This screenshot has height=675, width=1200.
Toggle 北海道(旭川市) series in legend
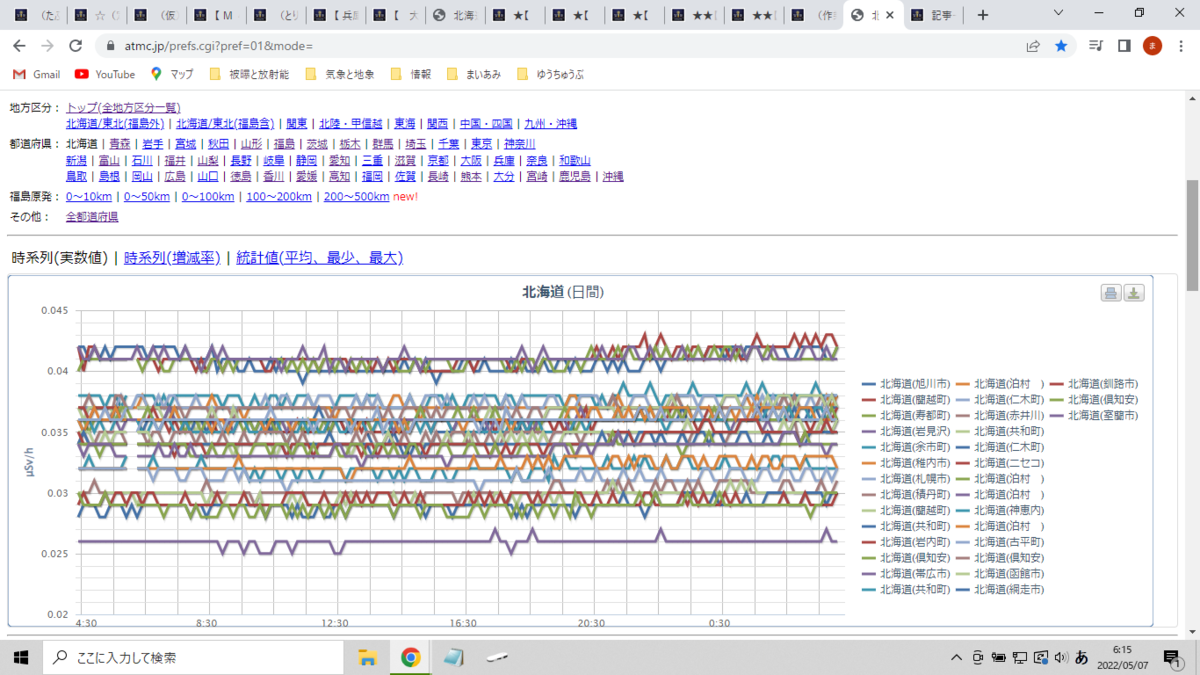click(905, 384)
